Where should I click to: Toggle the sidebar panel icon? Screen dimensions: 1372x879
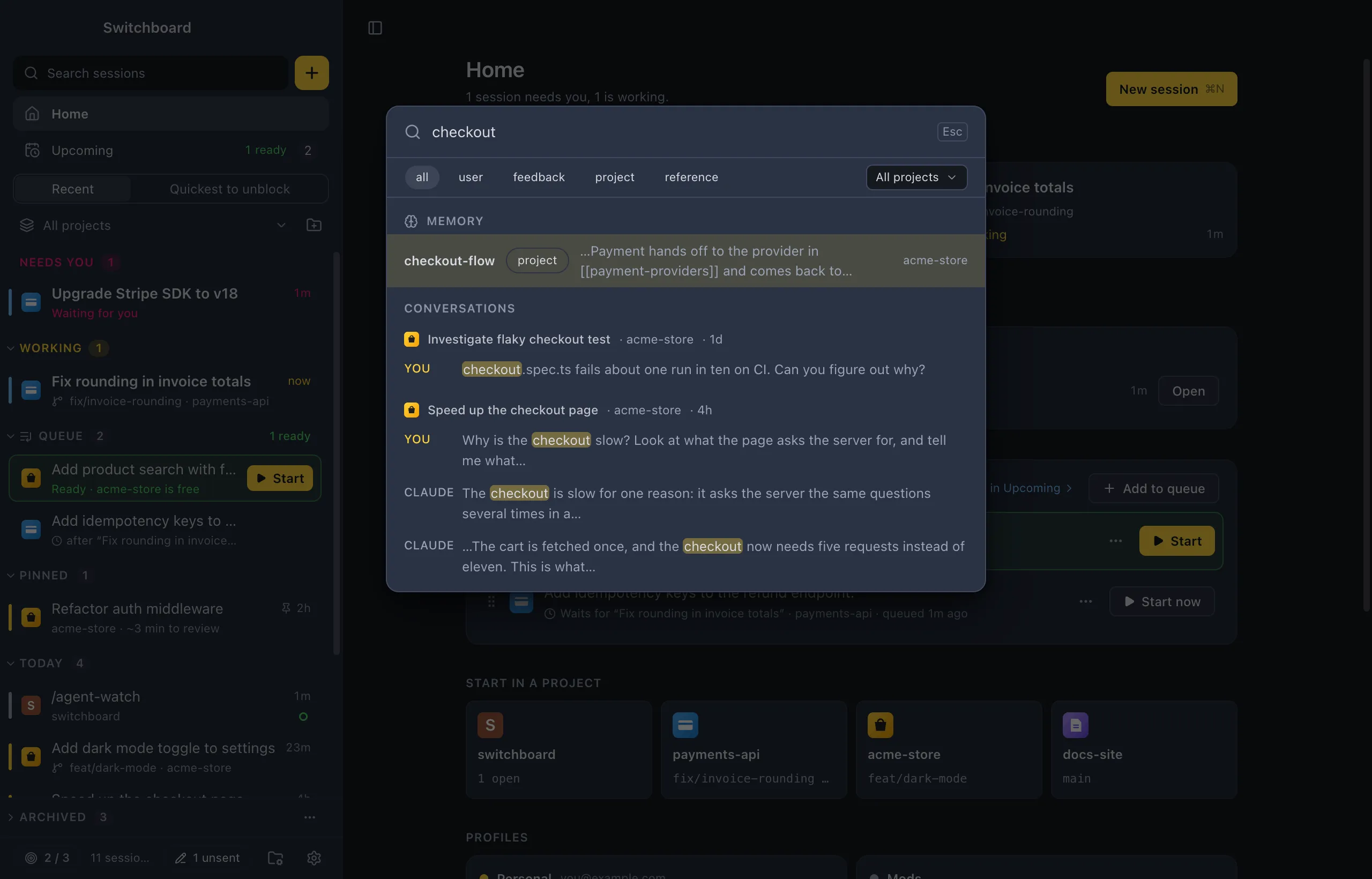(x=375, y=27)
